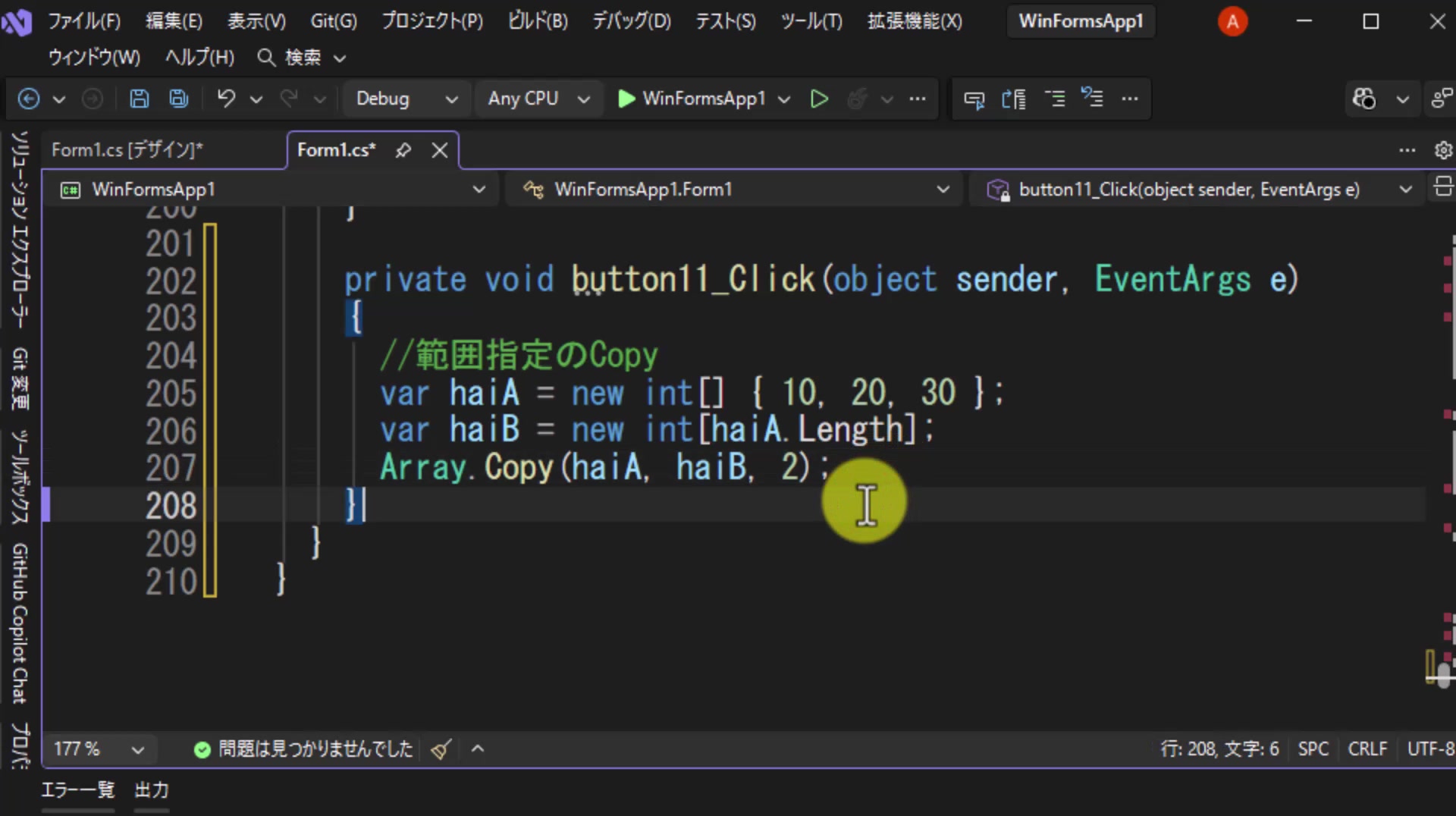Click the Visual Studio logo icon
The image size is (1456, 816).
click(16, 21)
